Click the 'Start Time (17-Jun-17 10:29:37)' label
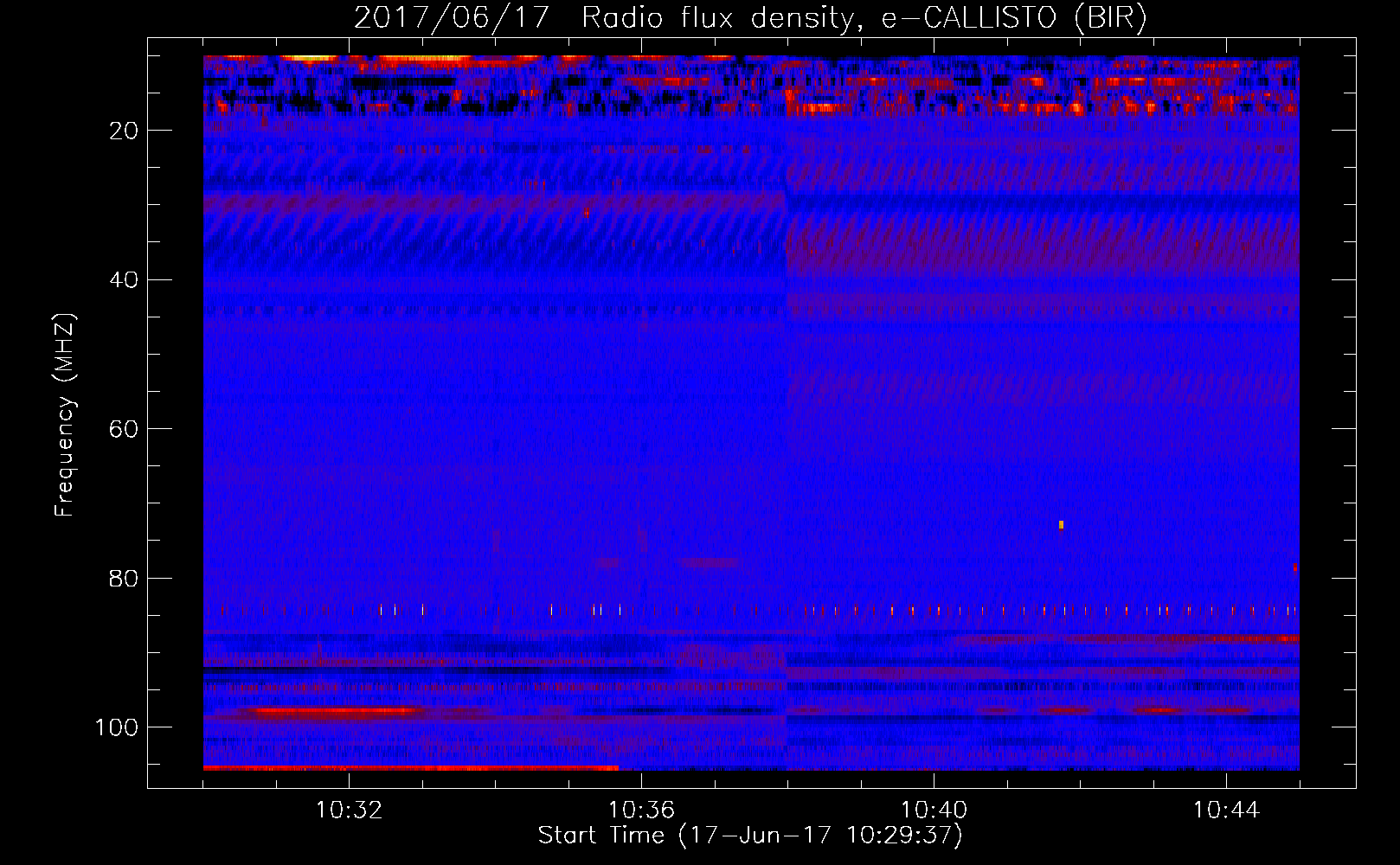This screenshot has width=1400, height=865. tap(750, 836)
